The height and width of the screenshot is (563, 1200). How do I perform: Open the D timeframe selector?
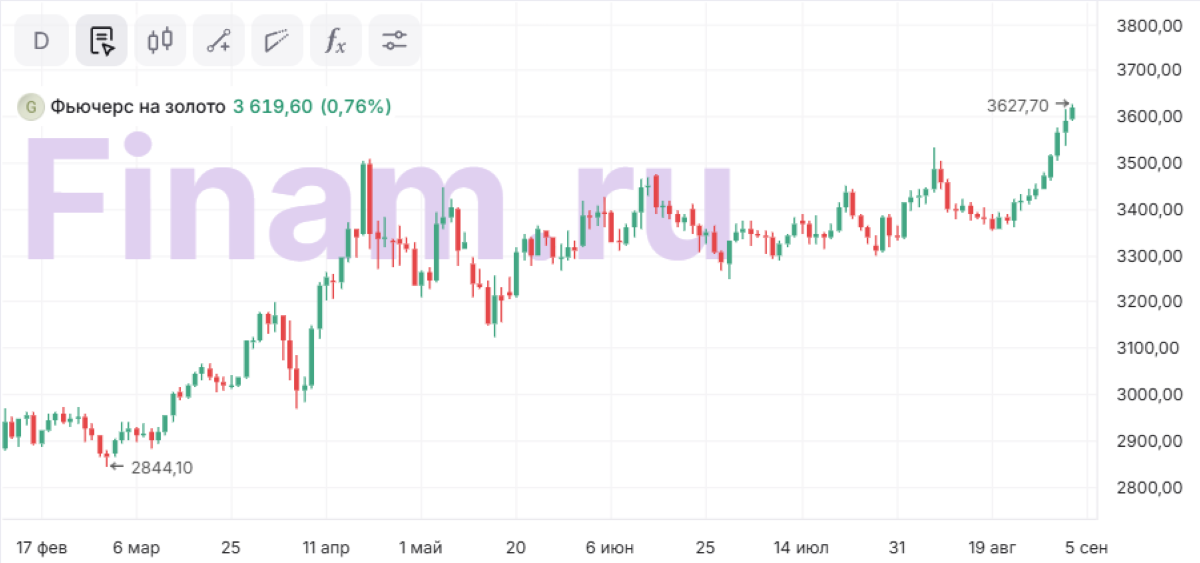pos(42,41)
